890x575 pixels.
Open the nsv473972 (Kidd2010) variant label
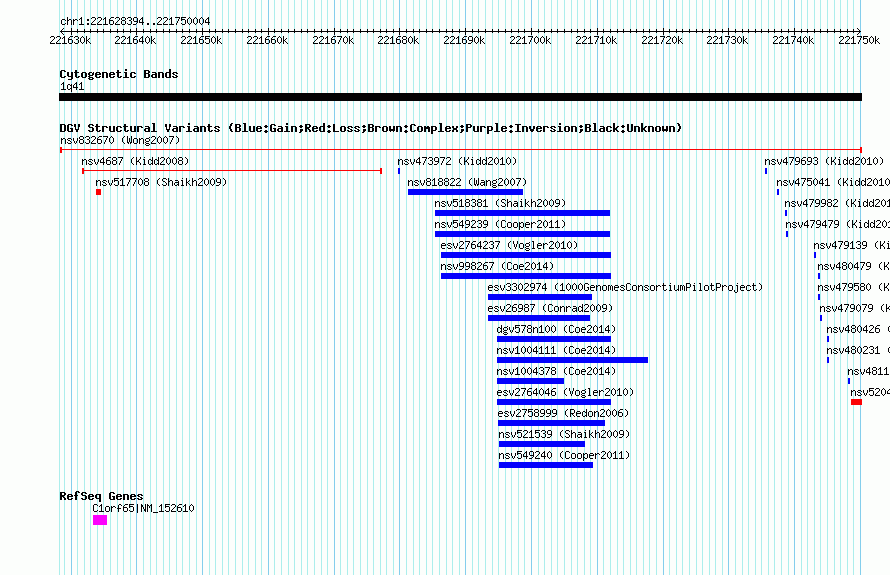[457, 161]
